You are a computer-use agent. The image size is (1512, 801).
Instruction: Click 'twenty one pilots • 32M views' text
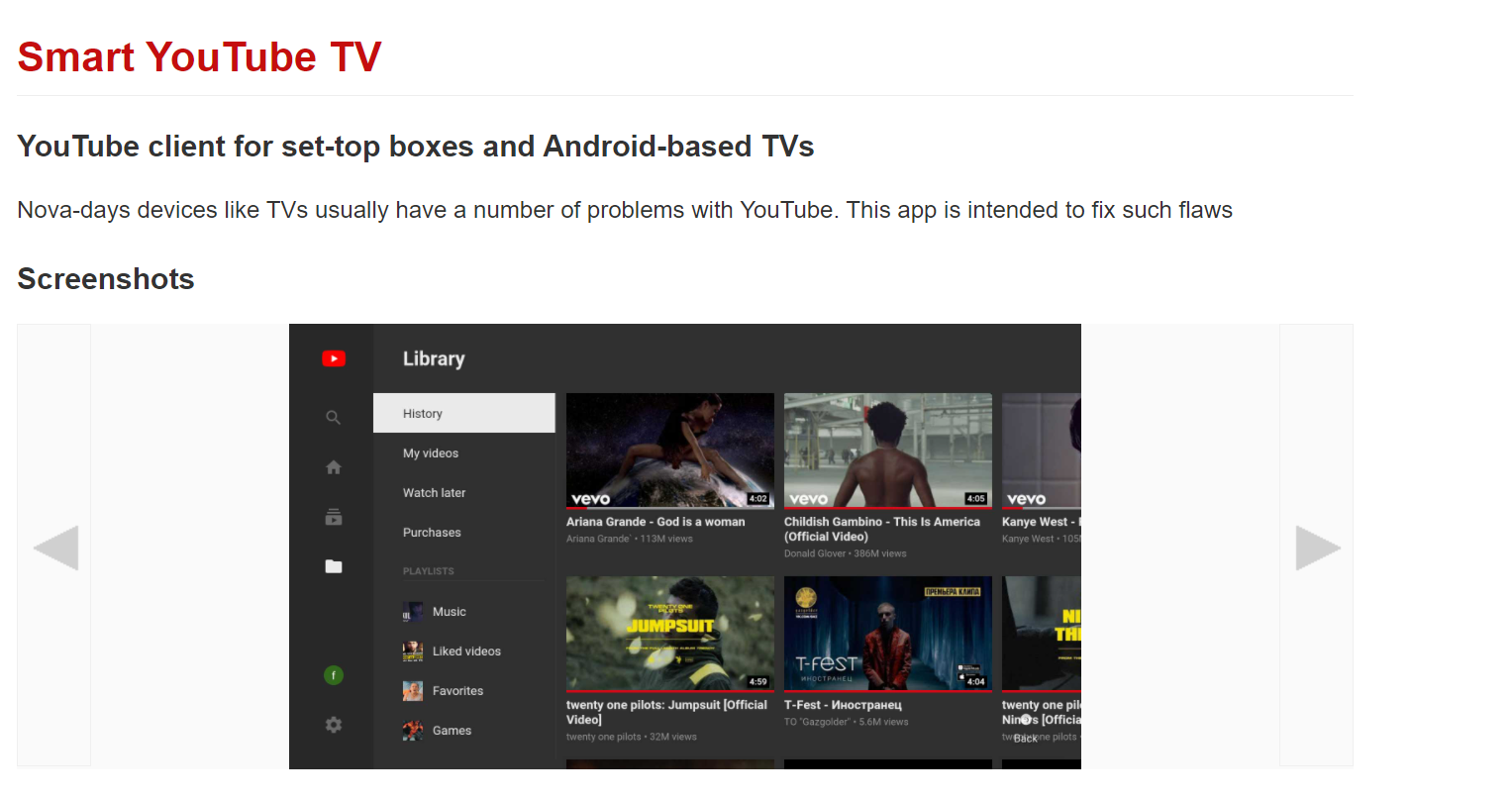click(x=632, y=737)
